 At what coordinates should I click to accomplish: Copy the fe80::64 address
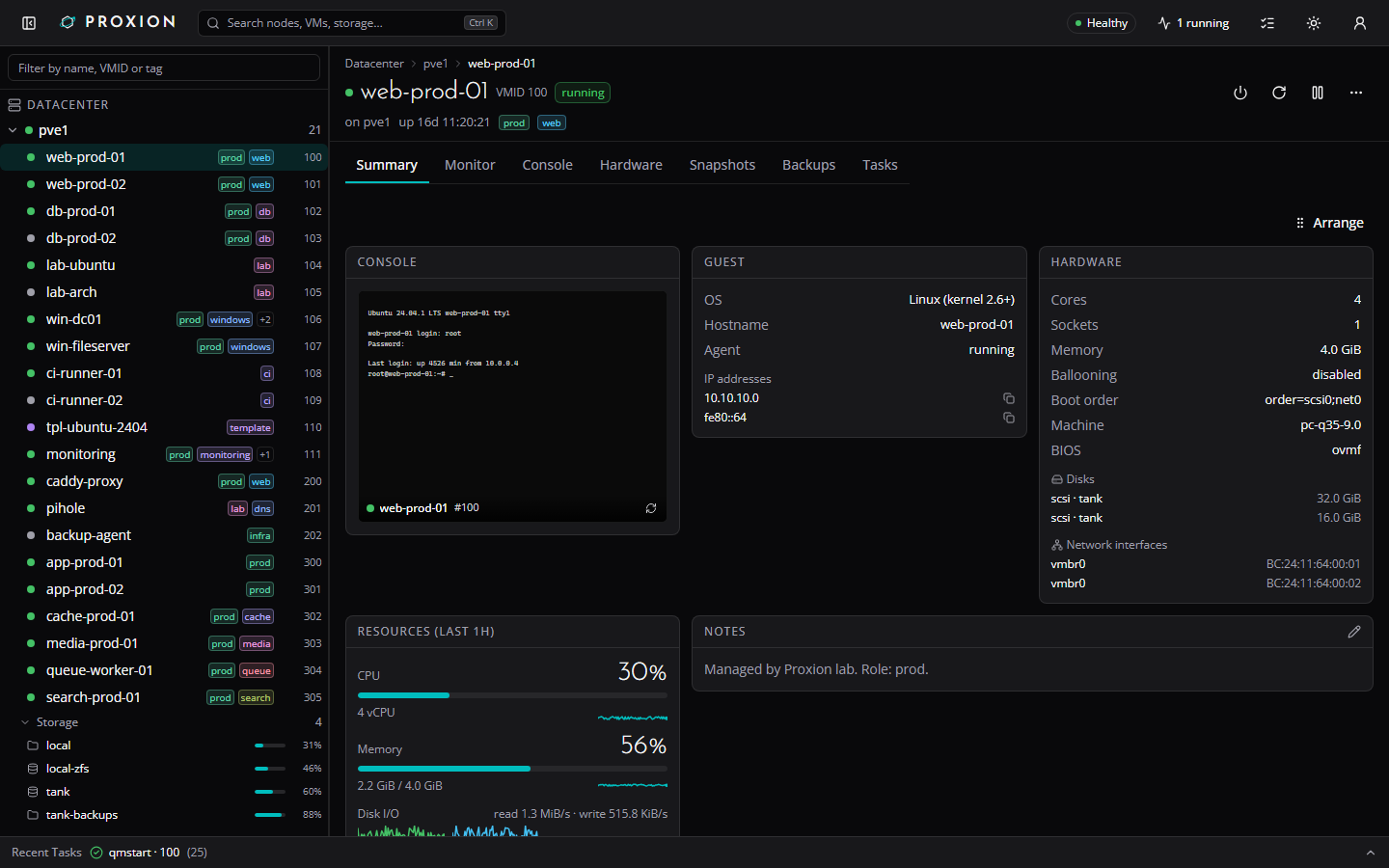[x=1009, y=418]
